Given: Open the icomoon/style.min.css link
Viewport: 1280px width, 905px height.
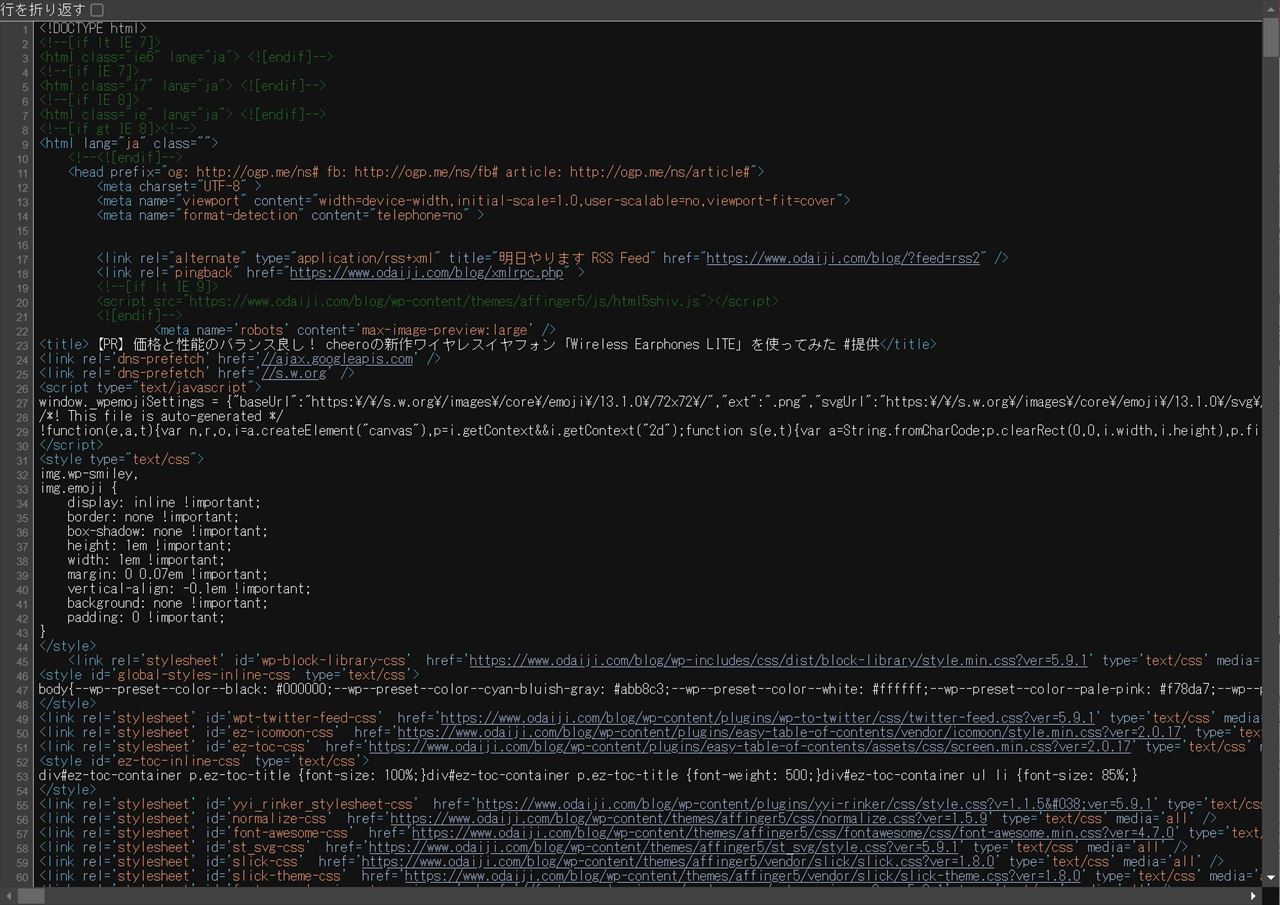Looking at the screenshot, I should coord(789,732).
